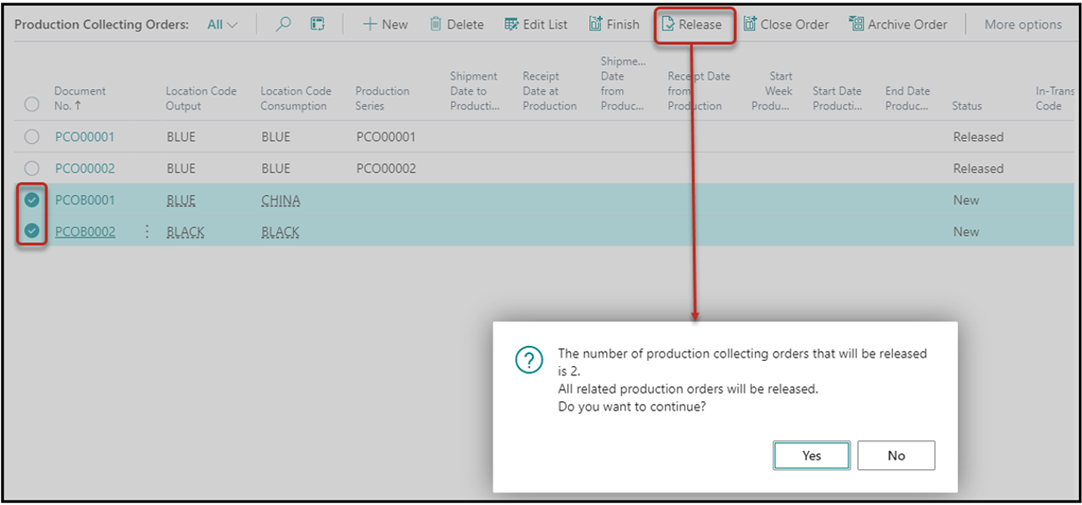Open the list layout view icon
Image resolution: width=1082 pixels, height=505 pixels.
[317, 25]
